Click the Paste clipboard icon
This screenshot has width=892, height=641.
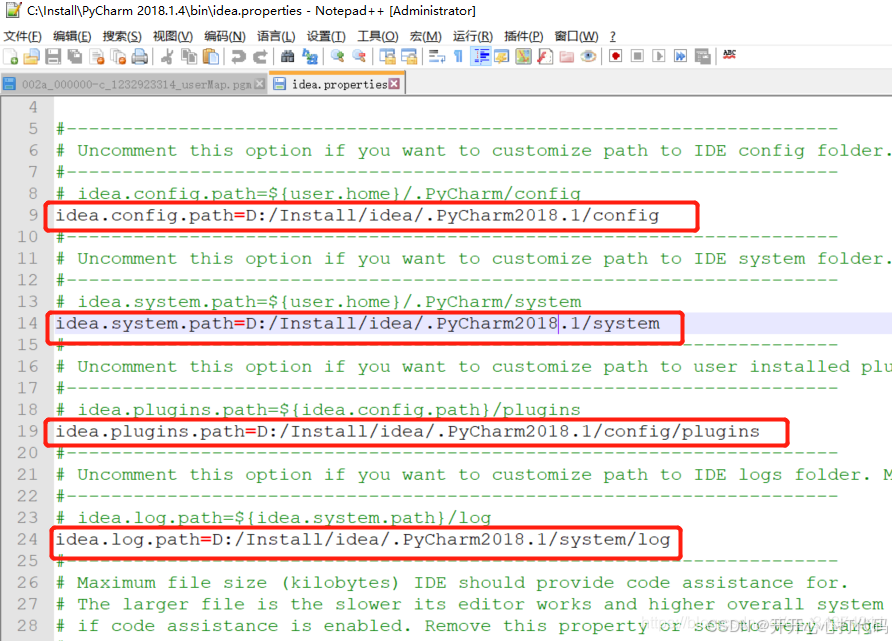(210, 56)
